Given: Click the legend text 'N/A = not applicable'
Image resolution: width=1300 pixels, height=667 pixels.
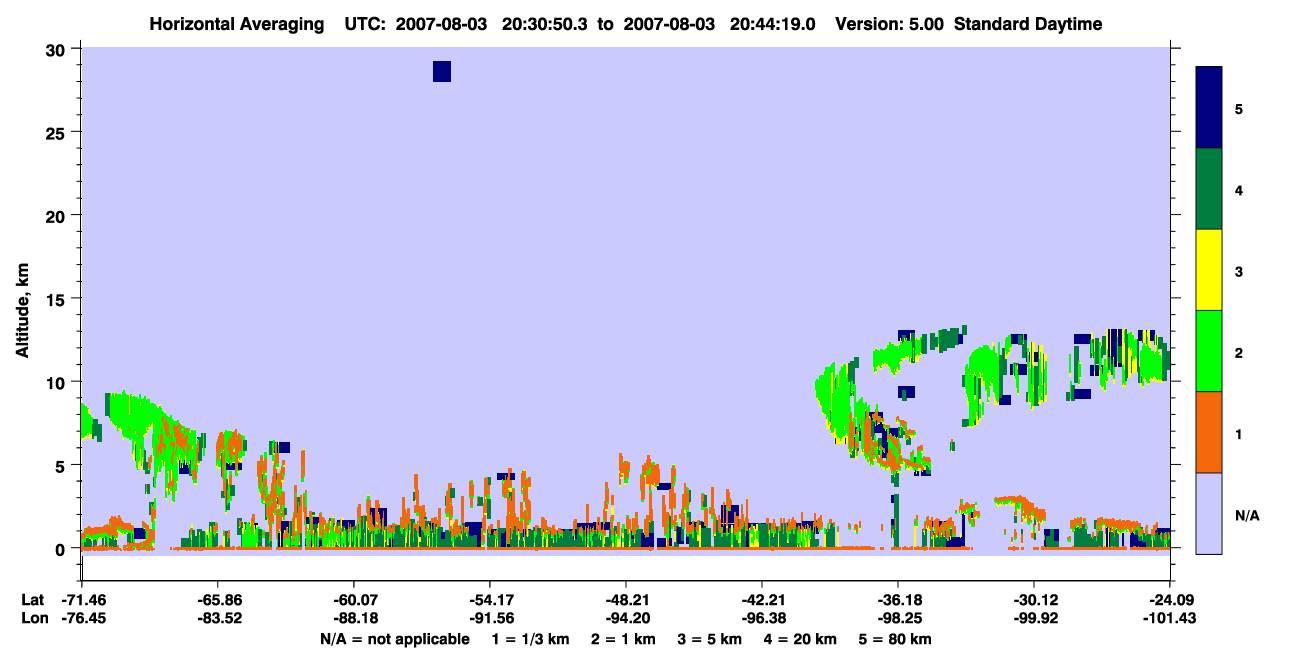Looking at the screenshot, I should click(394, 639).
